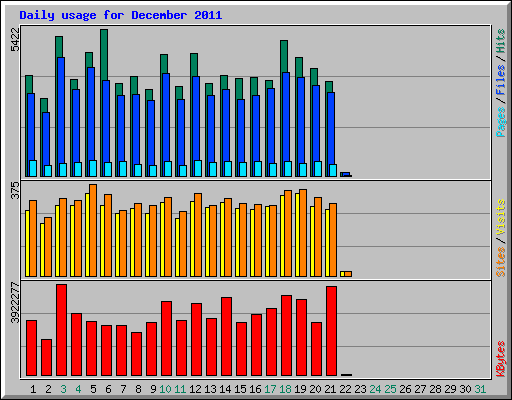Click green day label "17" on the x-axis
Viewport: 512px width, 400px height.
[270, 389]
